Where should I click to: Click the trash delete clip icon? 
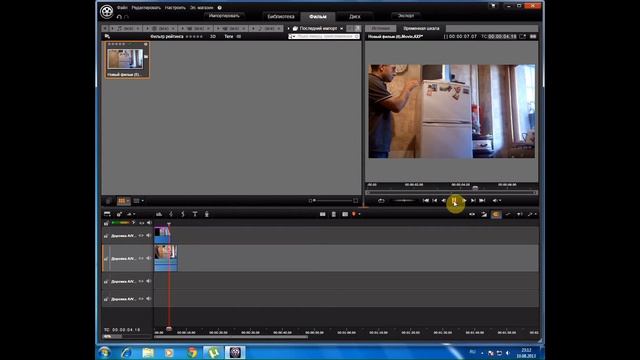[x=333, y=214]
